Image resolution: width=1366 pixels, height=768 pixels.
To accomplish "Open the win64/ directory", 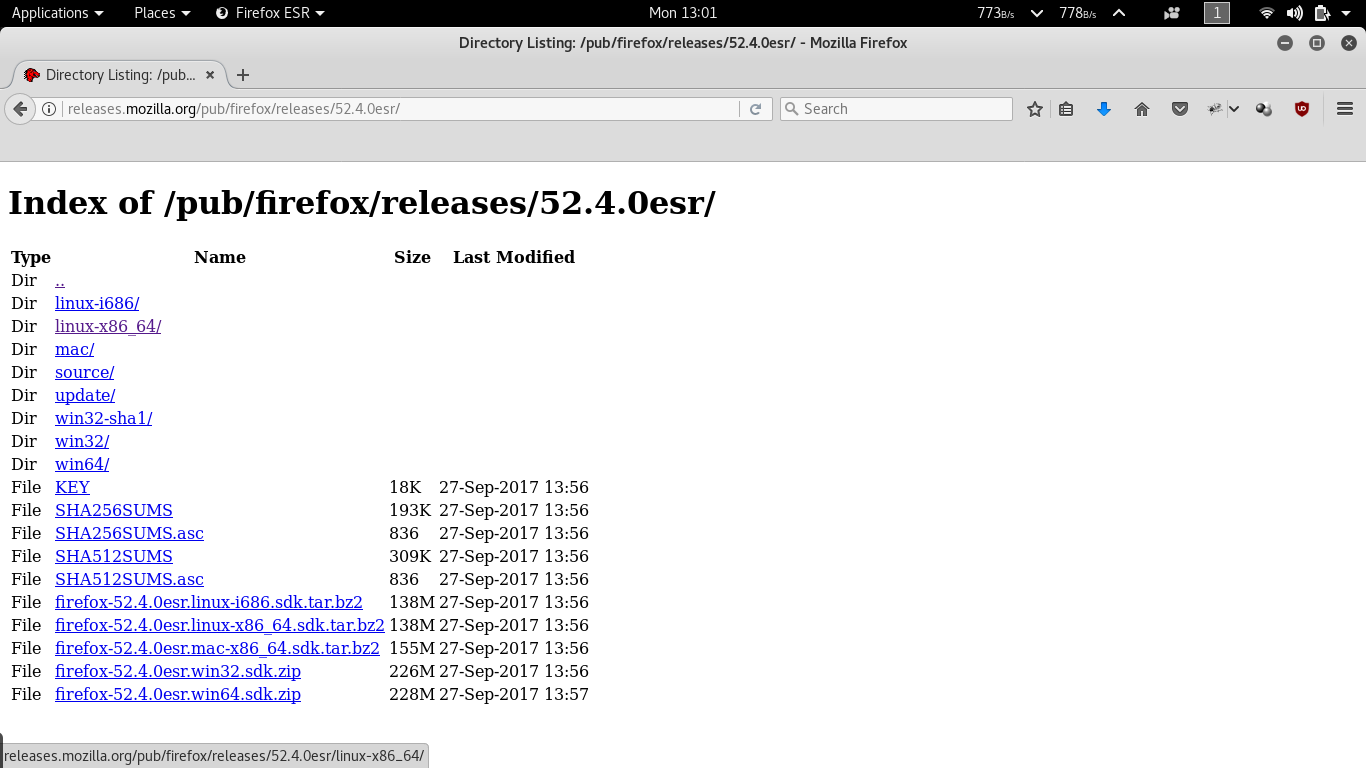I will pyautogui.click(x=82, y=464).
